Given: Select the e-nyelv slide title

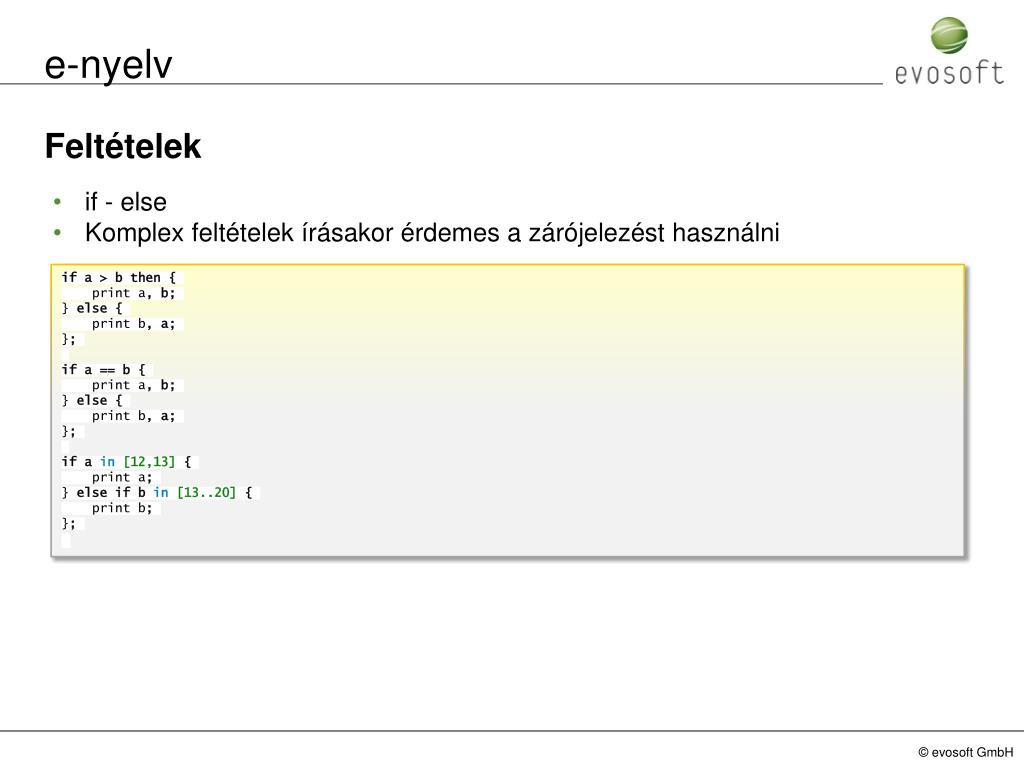Looking at the screenshot, I should pos(108,65).
